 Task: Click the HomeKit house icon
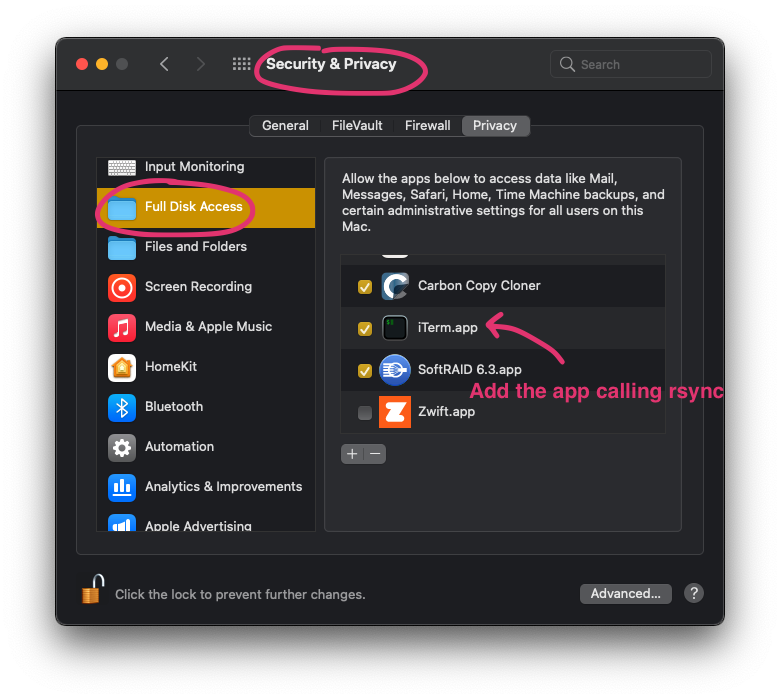(x=122, y=368)
